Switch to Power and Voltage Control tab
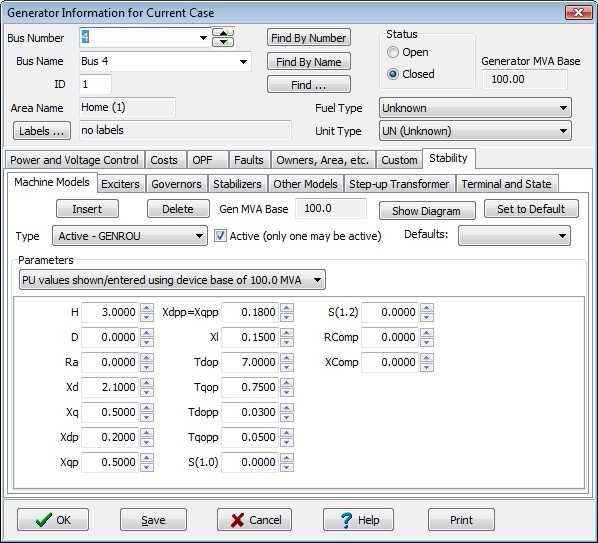 [74, 160]
